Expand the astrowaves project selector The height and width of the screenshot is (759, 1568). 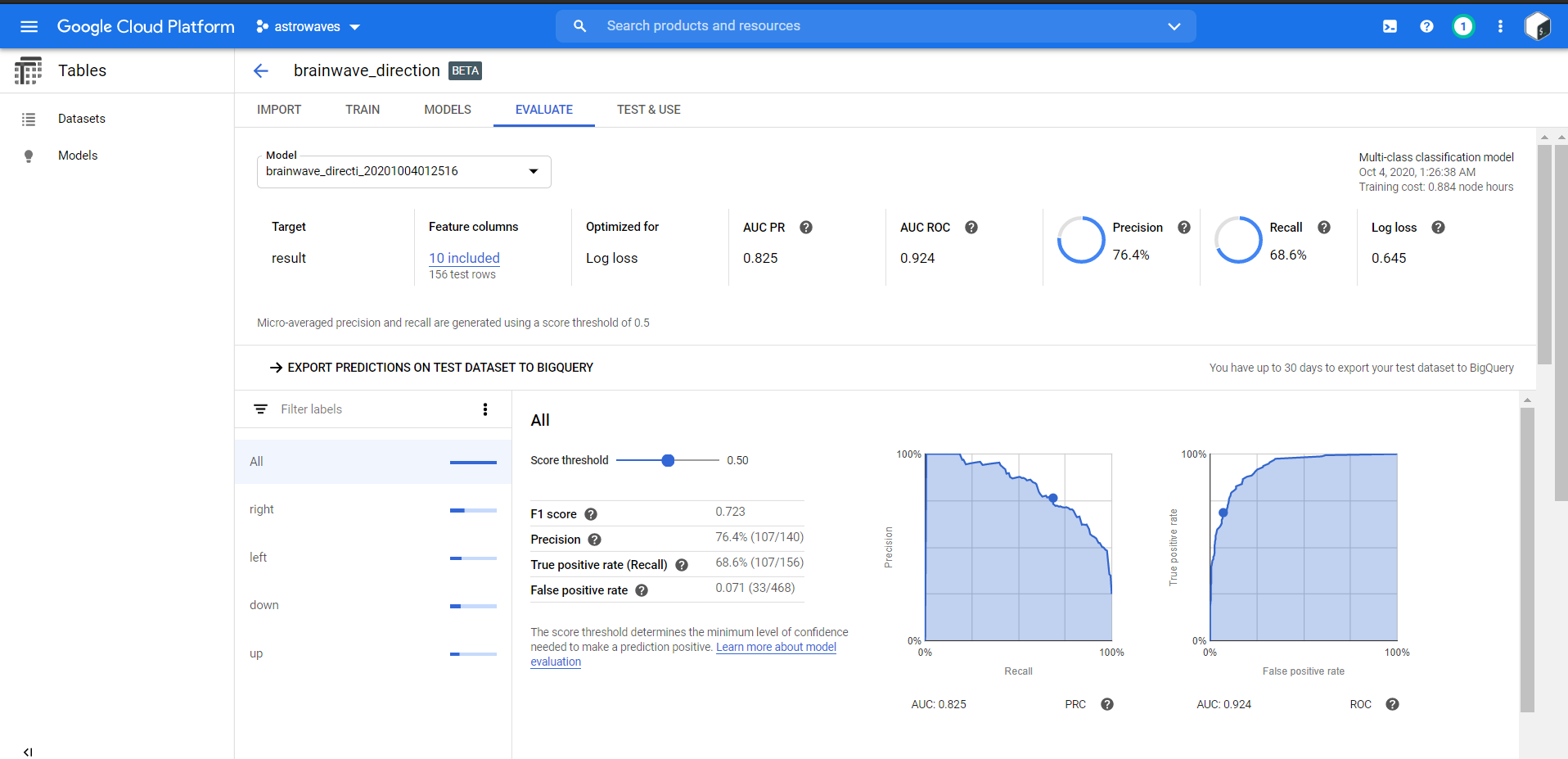click(355, 27)
